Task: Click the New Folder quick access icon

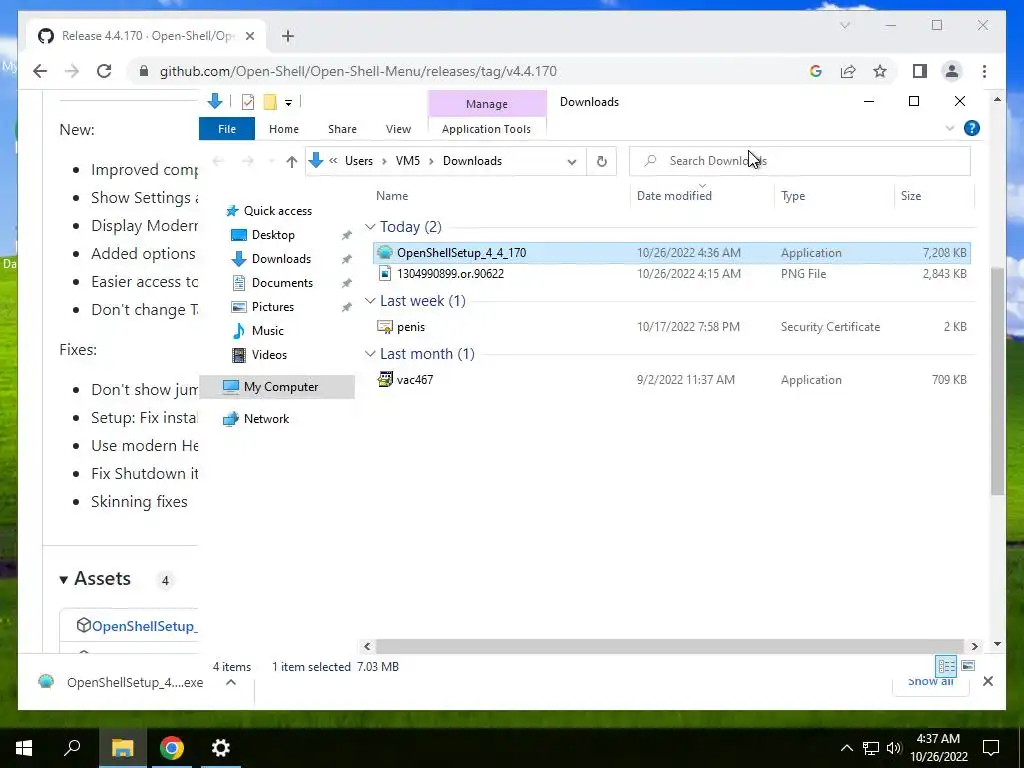Action: click(x=270, y=102)
